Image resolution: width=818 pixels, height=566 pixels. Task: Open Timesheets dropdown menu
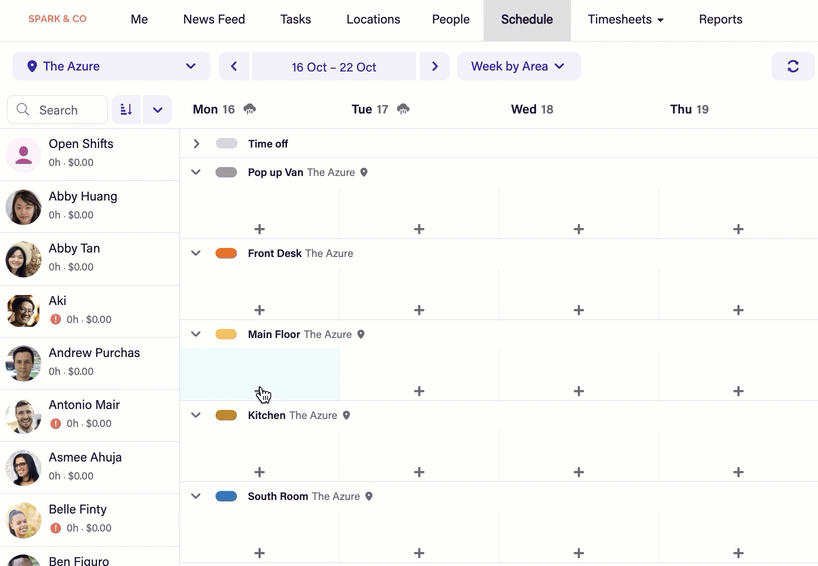[x=625, y=19]
